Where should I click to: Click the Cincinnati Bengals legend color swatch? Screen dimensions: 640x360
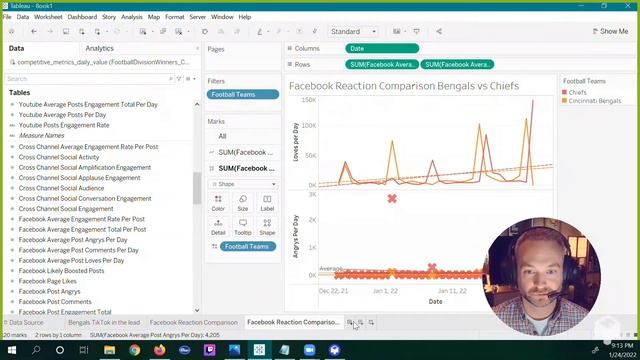click(564, 101)
